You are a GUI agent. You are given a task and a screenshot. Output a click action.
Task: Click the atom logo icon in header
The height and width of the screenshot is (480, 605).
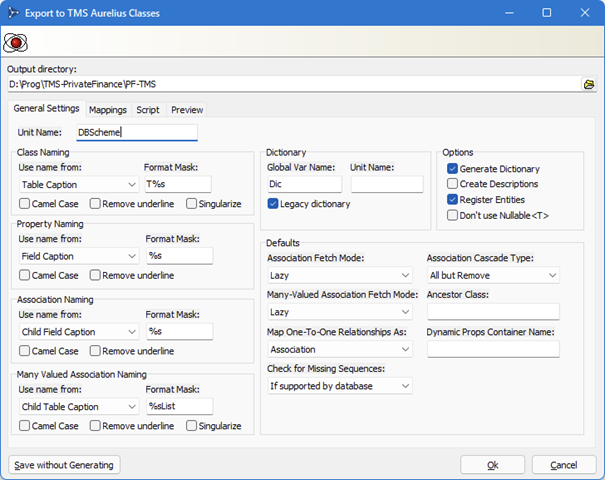tap(15, 42)
